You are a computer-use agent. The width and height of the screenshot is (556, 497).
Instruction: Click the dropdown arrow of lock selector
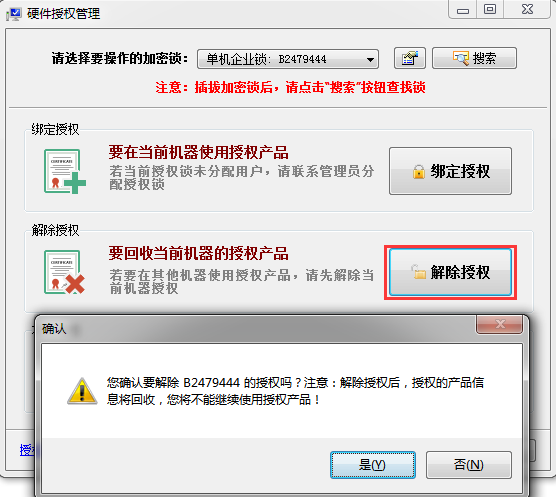pos(370,60)
